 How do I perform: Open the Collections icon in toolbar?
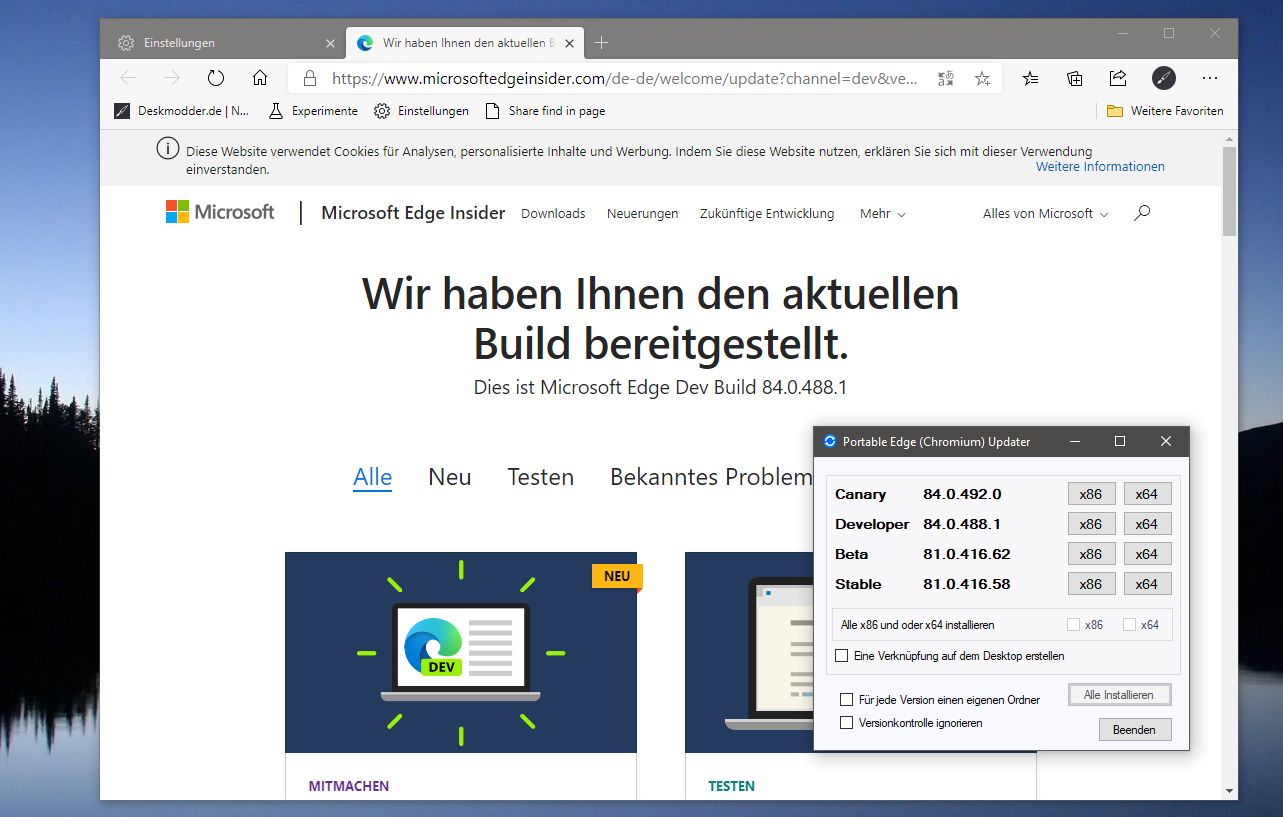[1075, 78]
